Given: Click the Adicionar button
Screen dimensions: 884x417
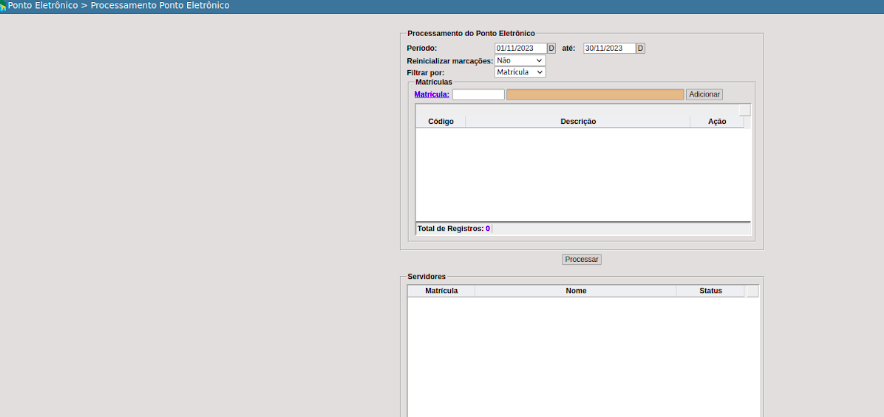Looking at the screenshot, I should pos(704,95).
